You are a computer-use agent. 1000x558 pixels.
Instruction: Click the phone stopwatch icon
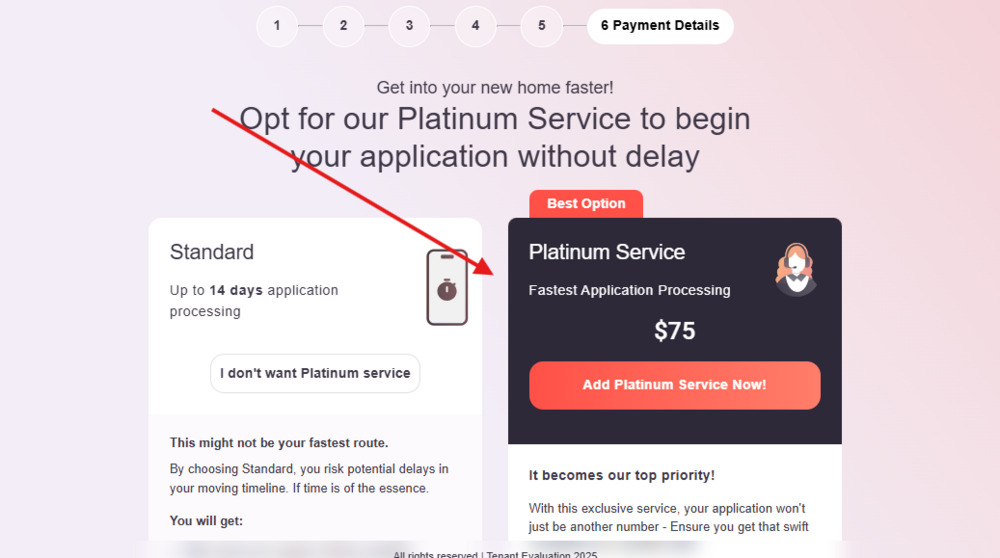447,287
